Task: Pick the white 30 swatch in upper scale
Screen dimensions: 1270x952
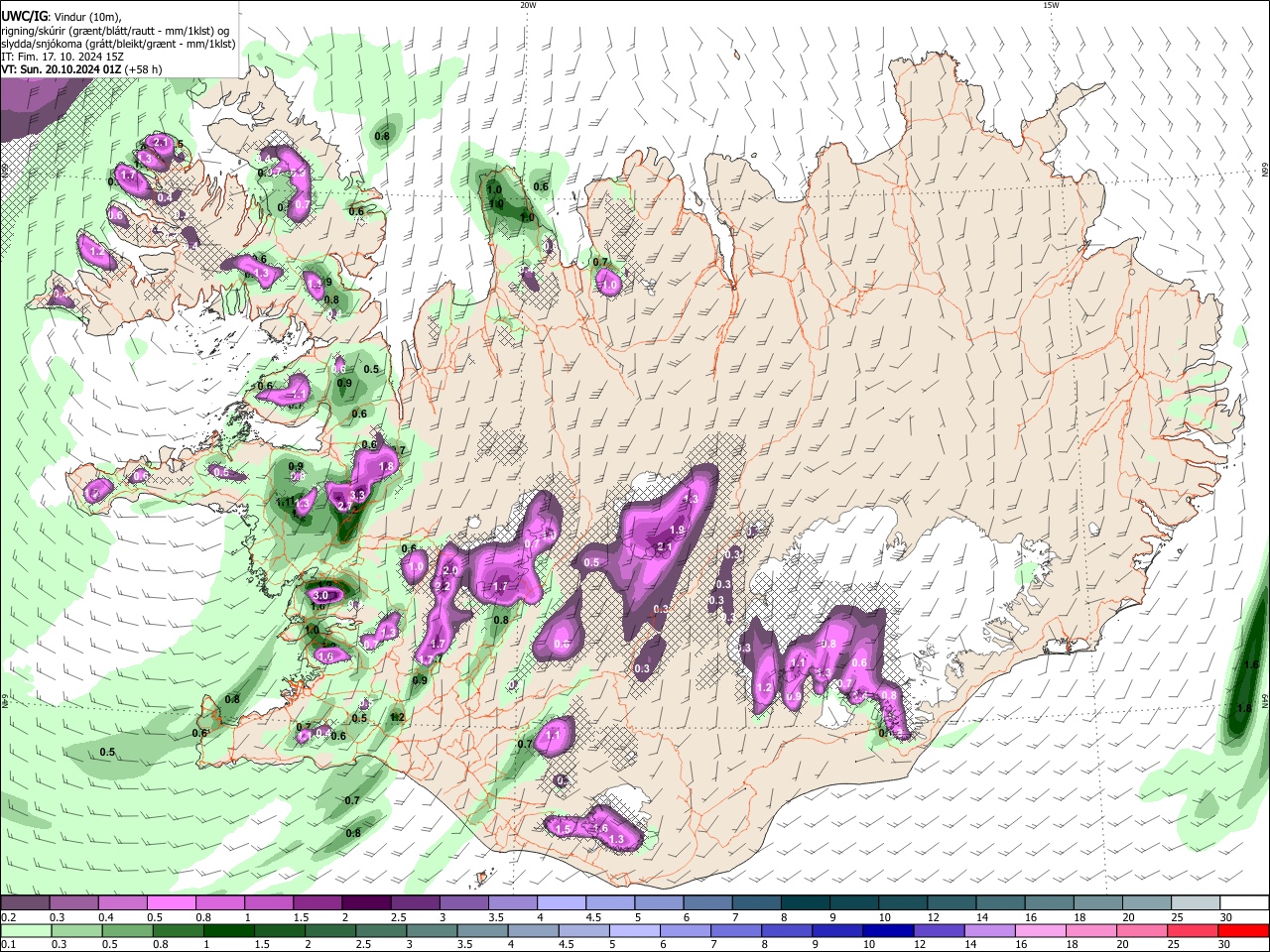Action: coord(1244,902)
